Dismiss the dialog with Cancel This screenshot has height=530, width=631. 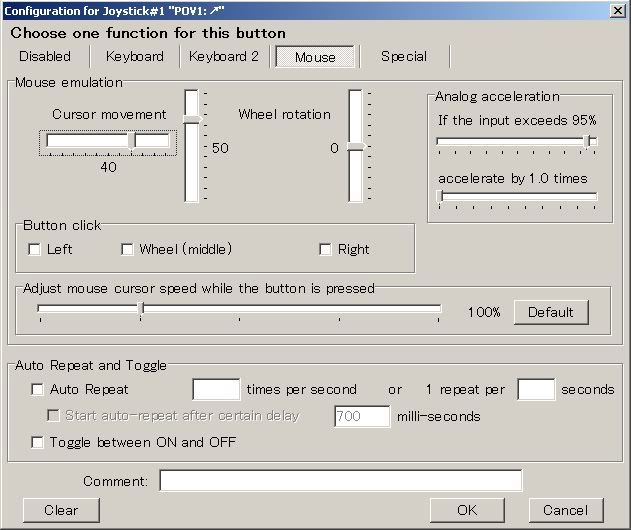565,510
